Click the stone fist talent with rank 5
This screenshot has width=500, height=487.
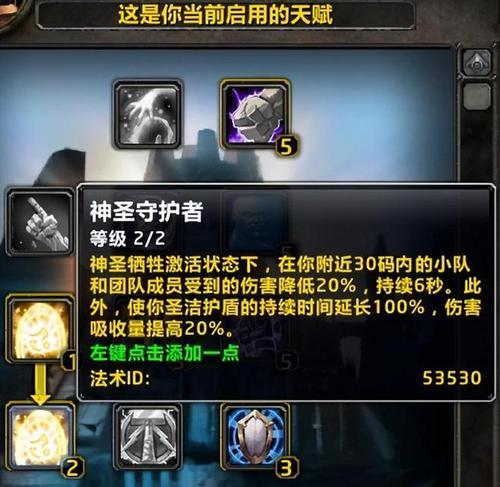point(255,114)
